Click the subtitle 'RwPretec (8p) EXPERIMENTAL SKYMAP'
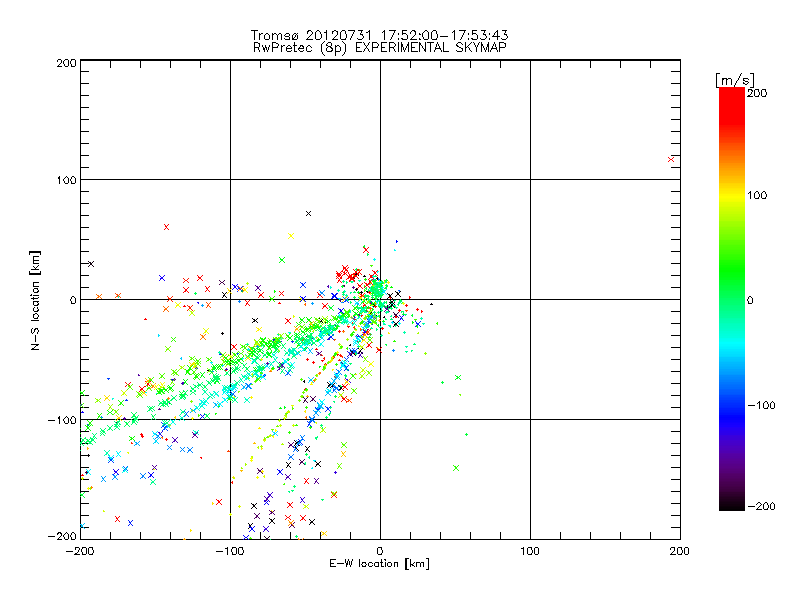 click(x=380, y=48)
